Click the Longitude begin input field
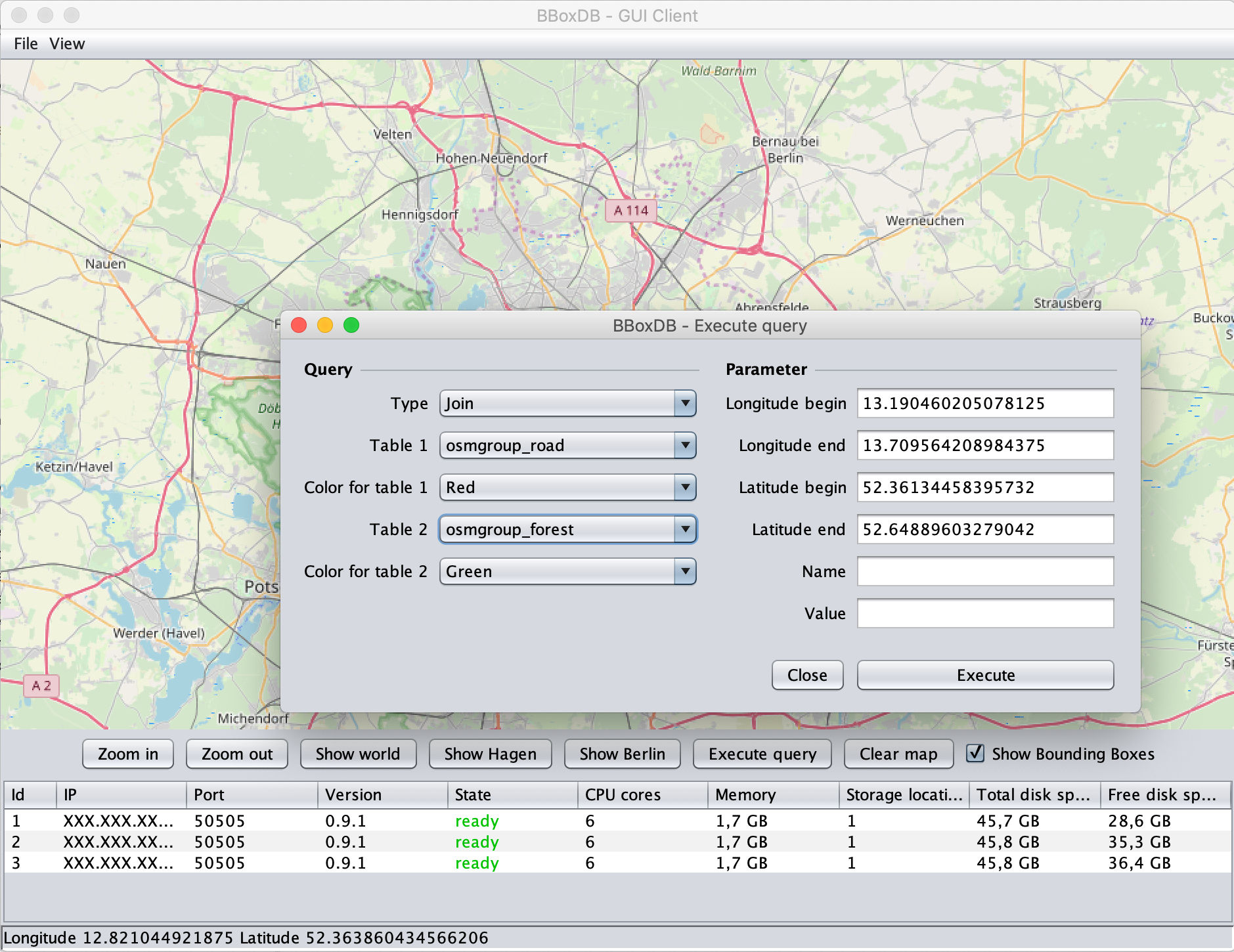Image resolution: width=1234 pixels, height=952 pixels. click(x=985, y=403)
